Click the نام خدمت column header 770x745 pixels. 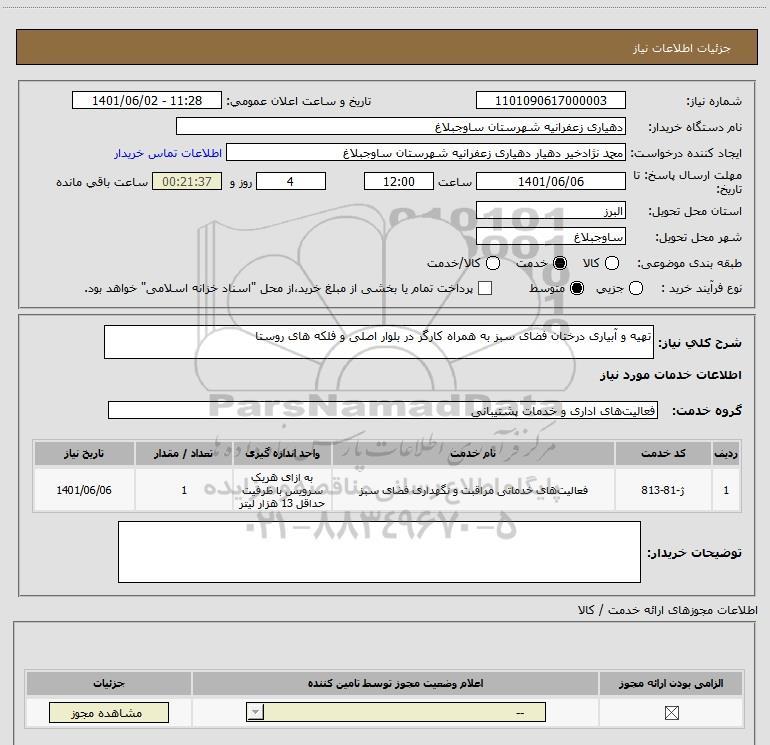[x=473, y=453]
